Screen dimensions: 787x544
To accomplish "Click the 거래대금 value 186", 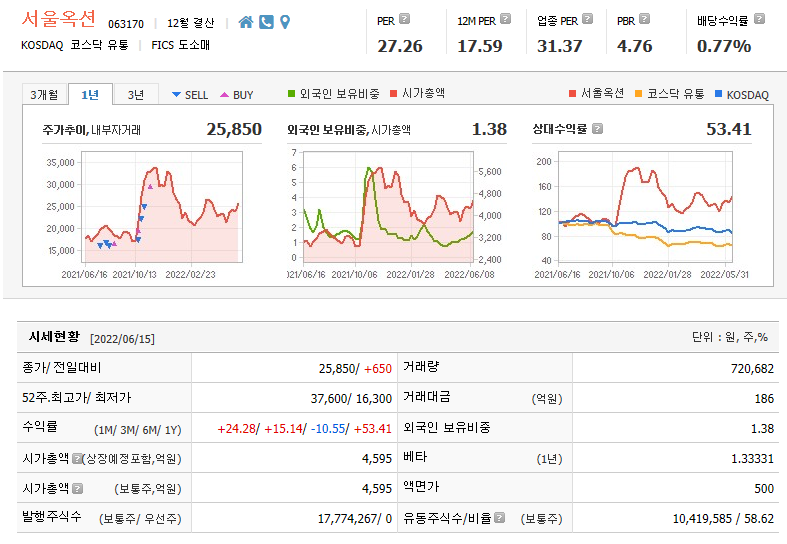I will coord(764,398).
